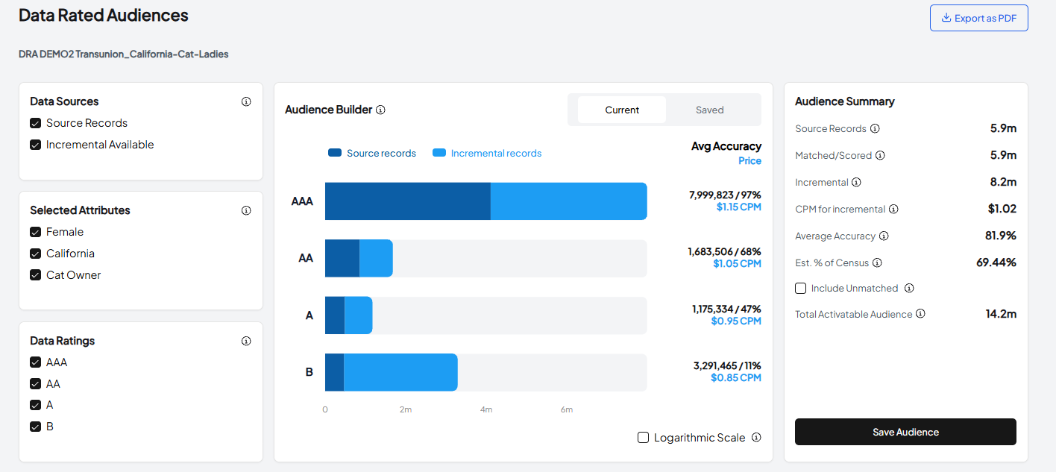Uncheck the AA data rating
1056x472 pixels.
coord(36,384)
